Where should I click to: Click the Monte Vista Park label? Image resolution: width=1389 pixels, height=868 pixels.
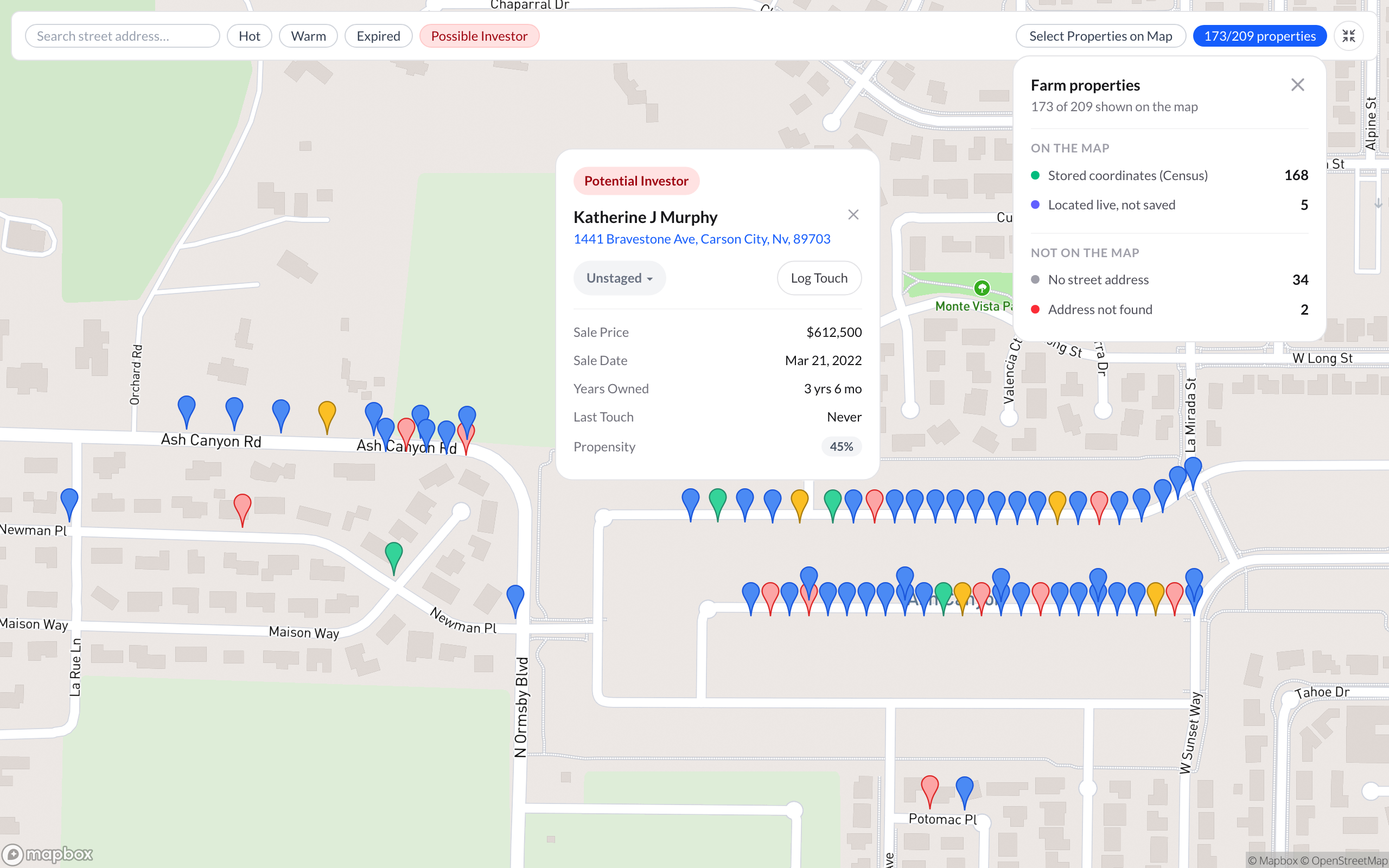(x=974, y=307)
